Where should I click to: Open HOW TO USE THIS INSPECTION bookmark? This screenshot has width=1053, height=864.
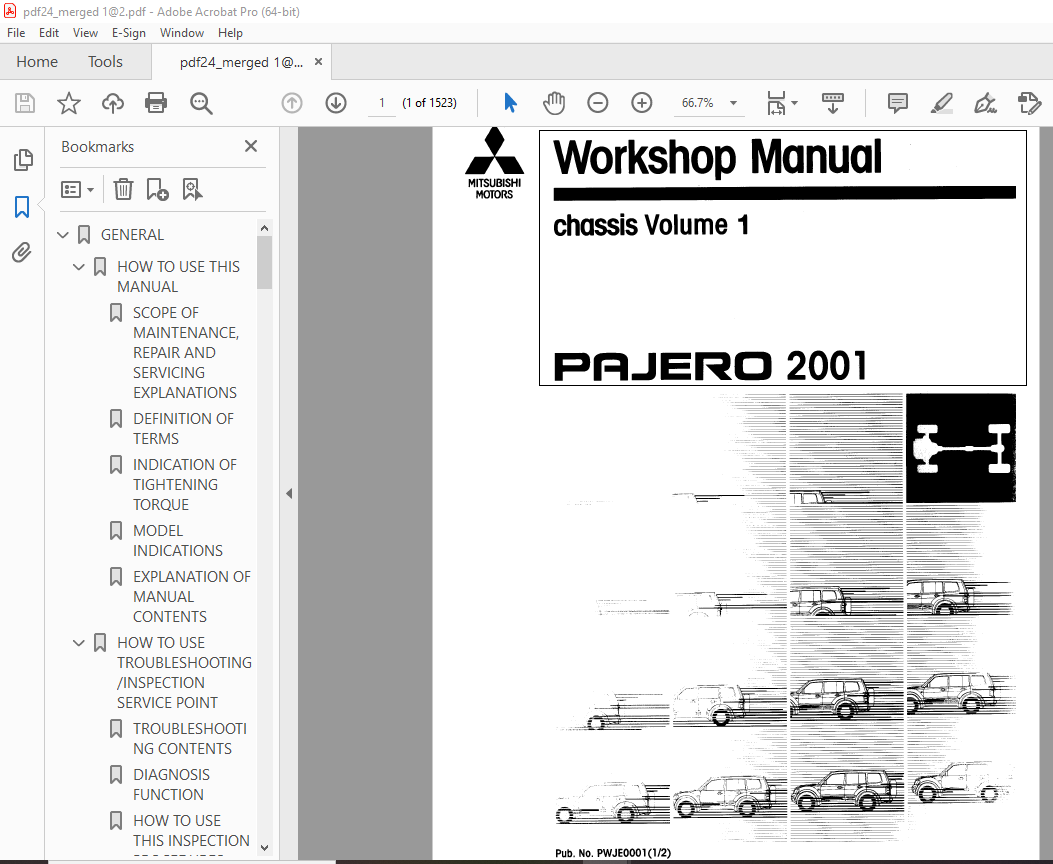191,830
